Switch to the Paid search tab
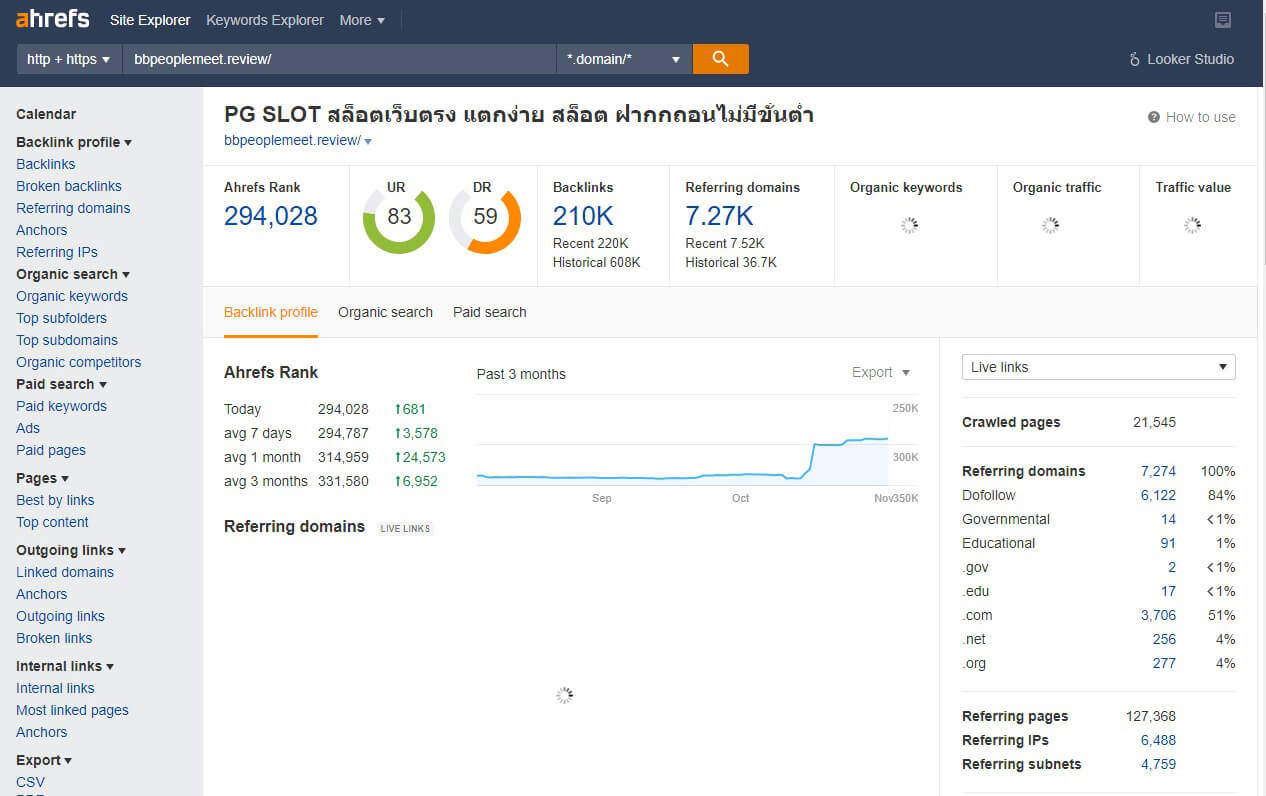The image size is (1266, 796). tap(489, 312)
